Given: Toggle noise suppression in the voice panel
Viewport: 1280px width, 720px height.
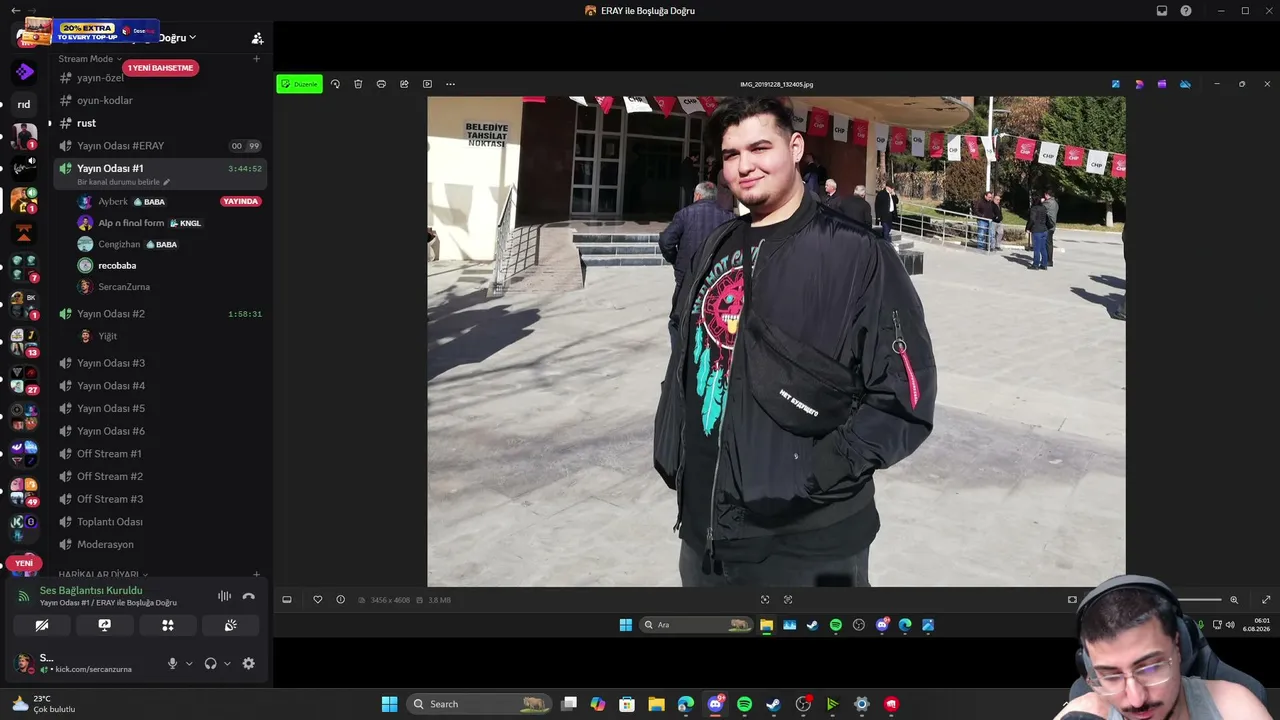Looking at the screenshot, I should 224,596.
